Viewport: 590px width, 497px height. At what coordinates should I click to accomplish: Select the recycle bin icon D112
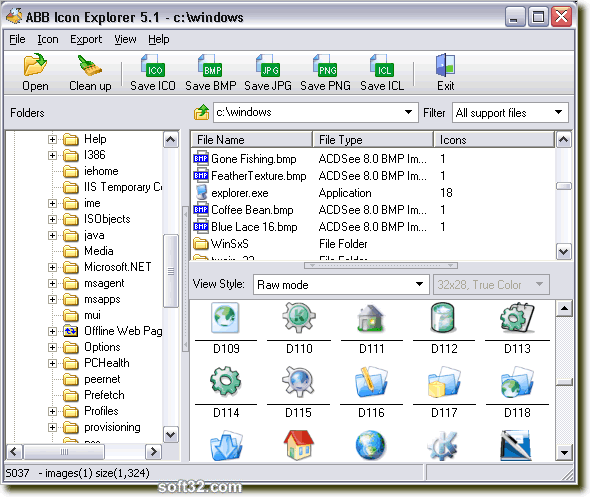point(443,317)
